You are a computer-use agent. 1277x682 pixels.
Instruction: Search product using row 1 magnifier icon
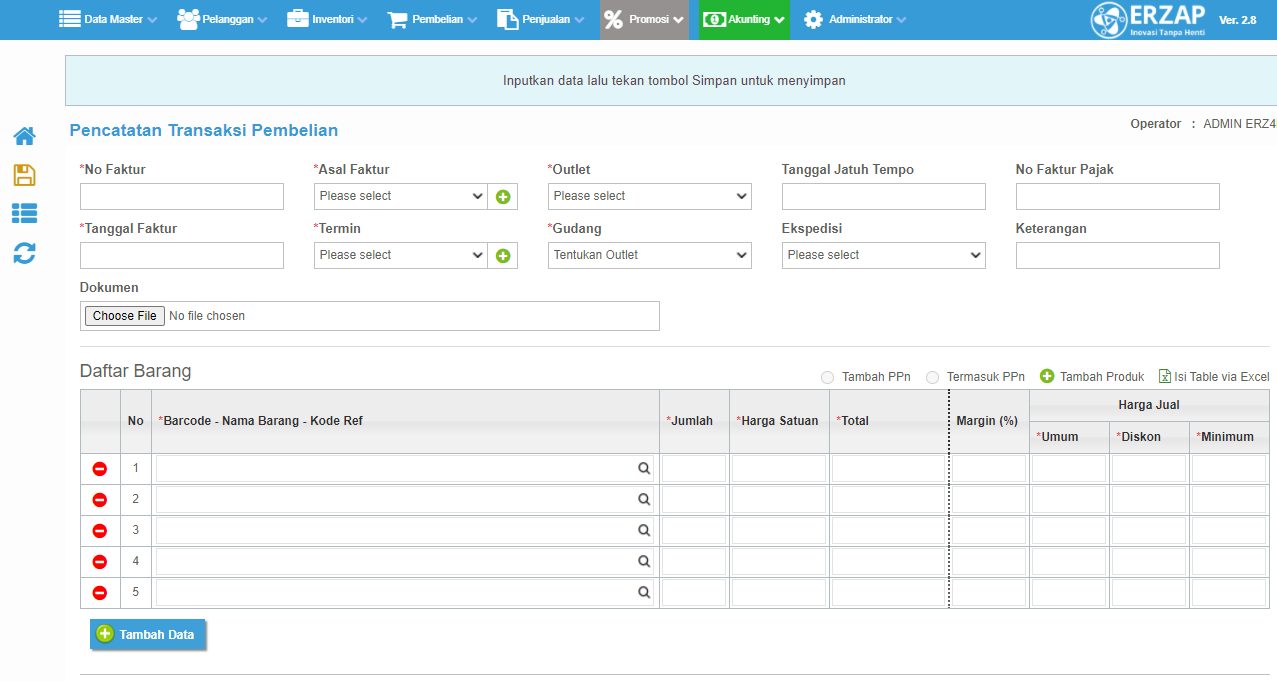644,468
